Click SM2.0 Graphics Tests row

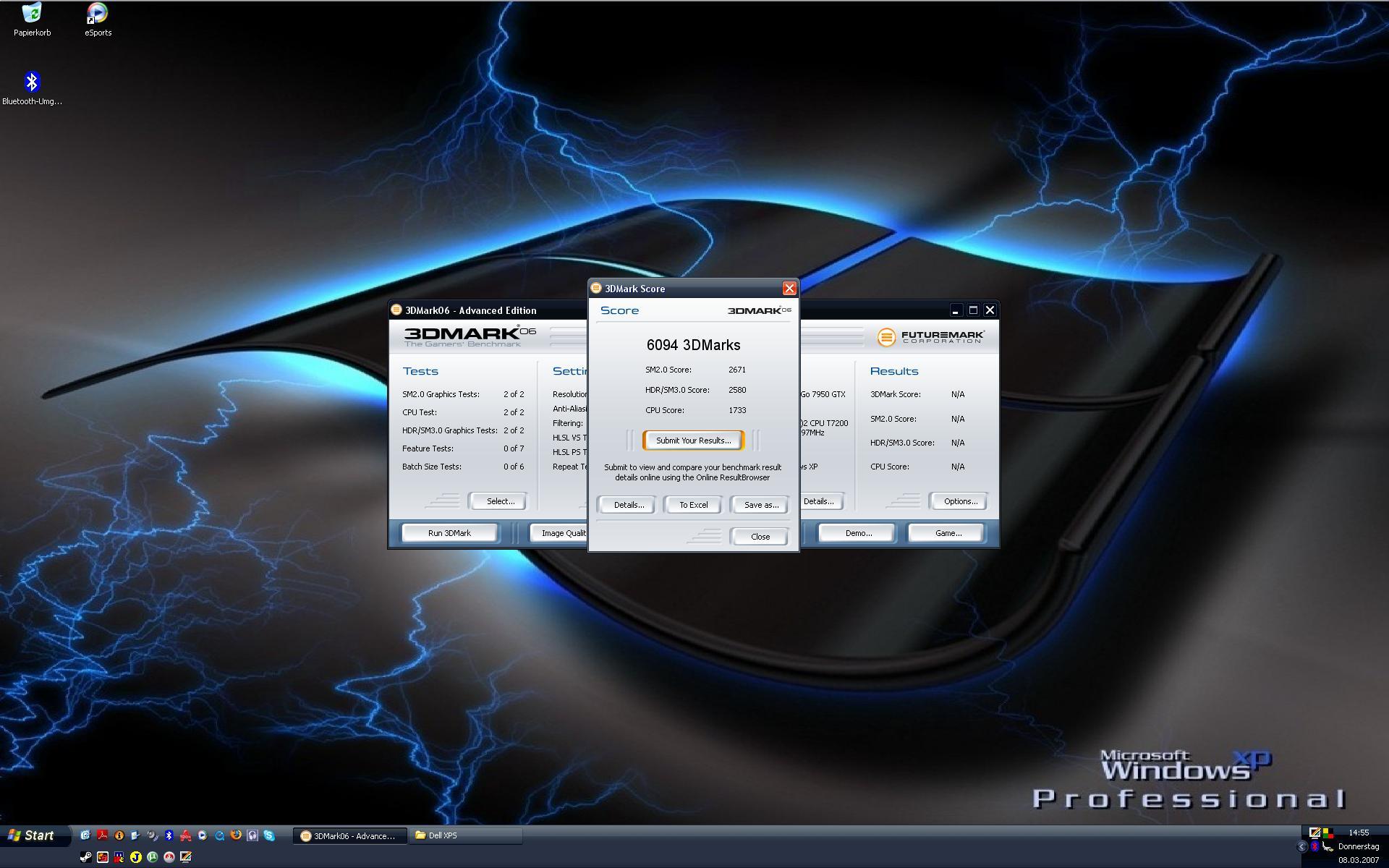point(463,394)
